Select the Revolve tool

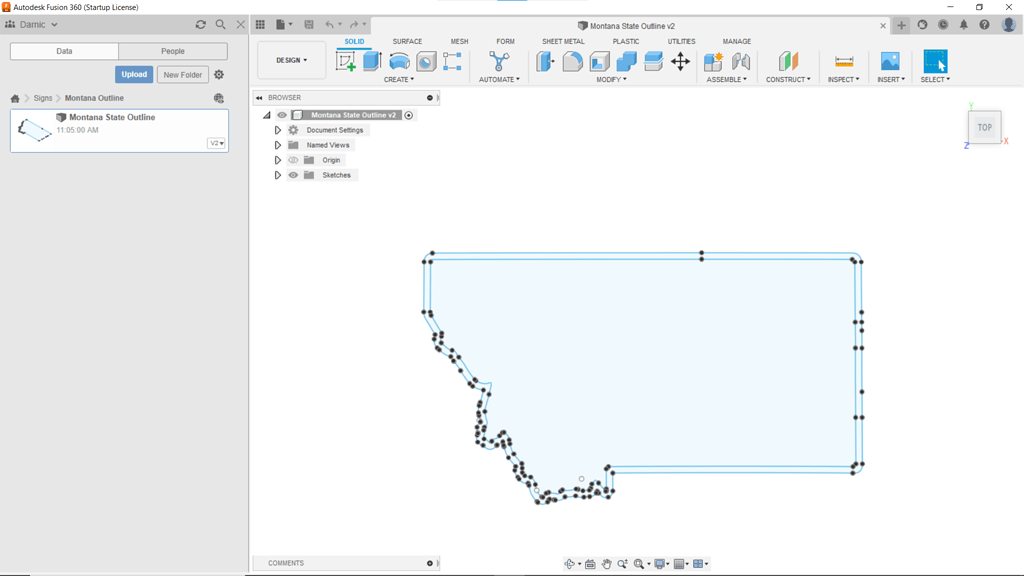[x=399, y=62]
